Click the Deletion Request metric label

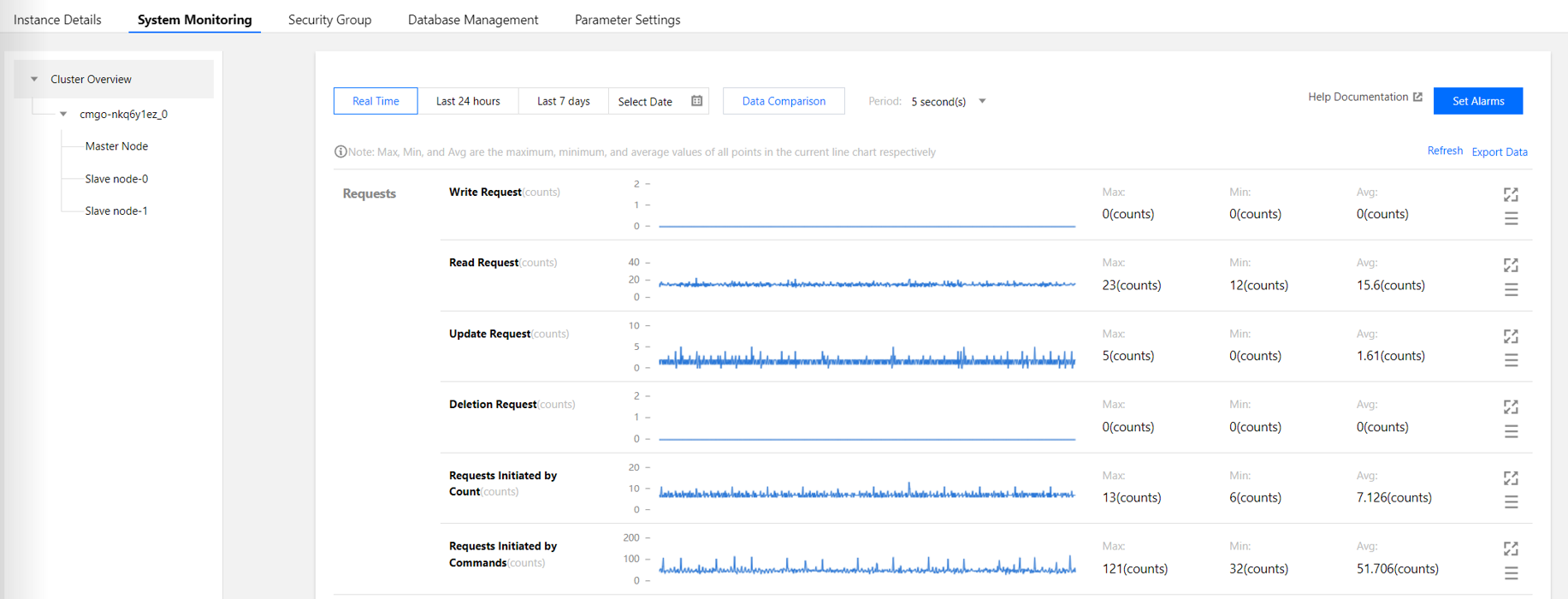point(512,404)
